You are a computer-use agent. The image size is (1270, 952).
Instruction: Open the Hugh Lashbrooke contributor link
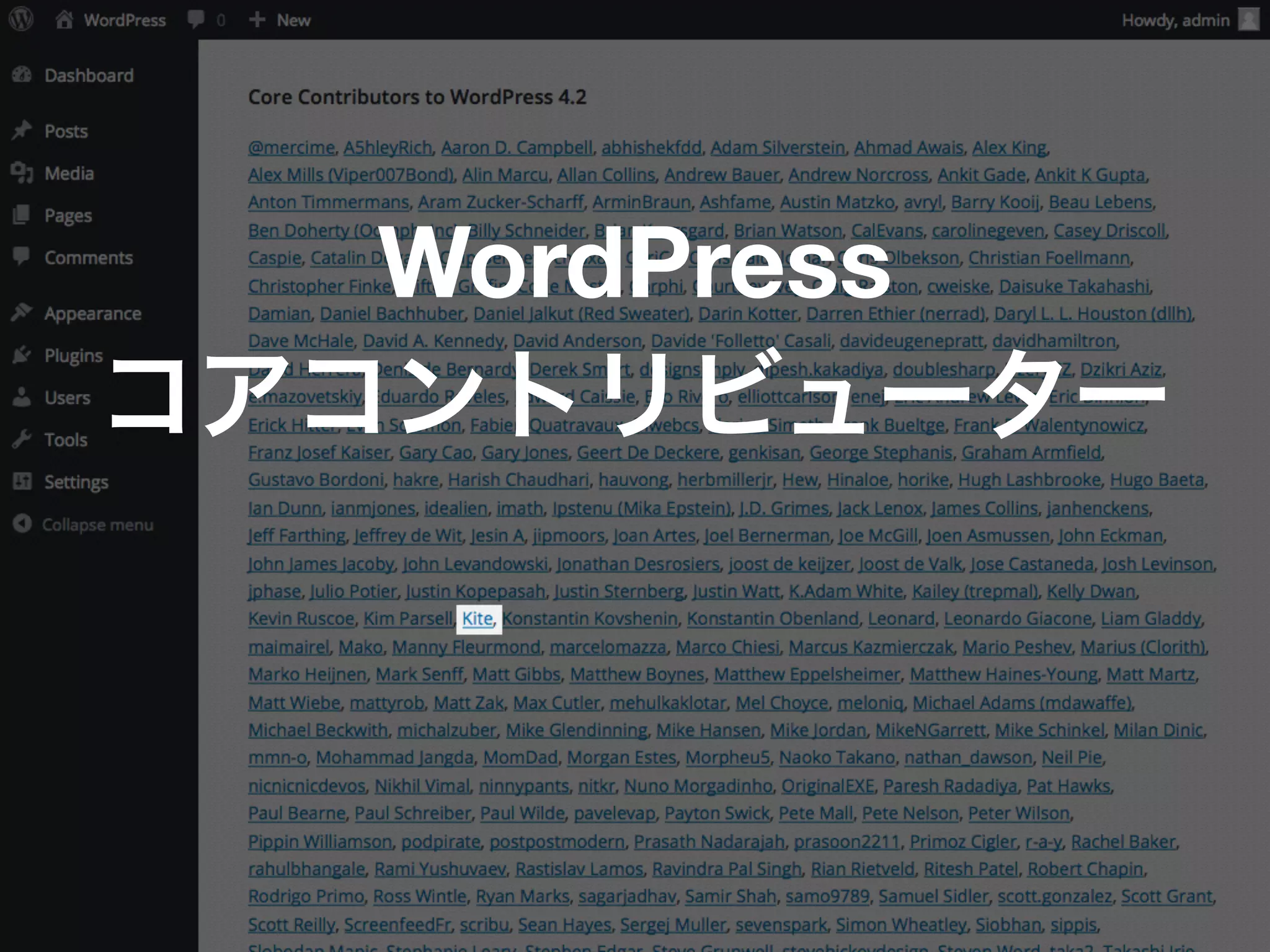tap(1029, 480)
